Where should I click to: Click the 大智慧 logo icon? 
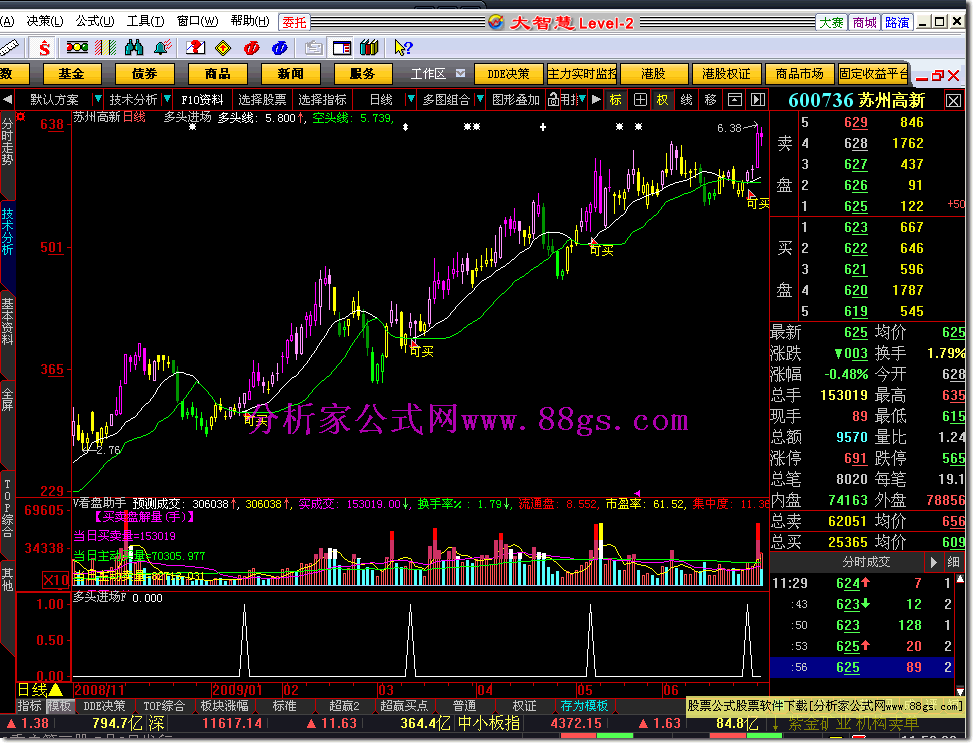click(495, 22)
